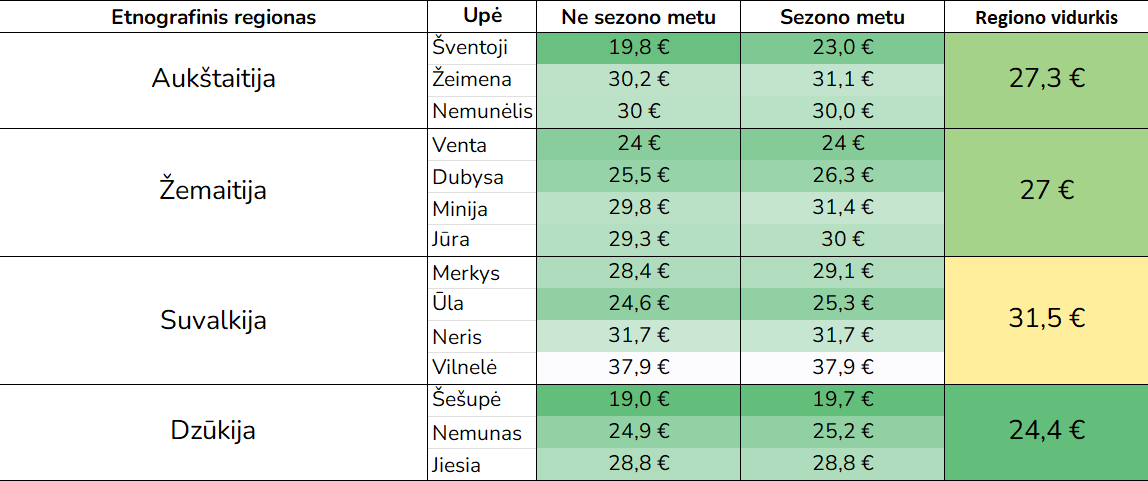This screenshot has width=1148, height=481.
Task: Select the Šventoji river cell
Action: pos(482,47)
